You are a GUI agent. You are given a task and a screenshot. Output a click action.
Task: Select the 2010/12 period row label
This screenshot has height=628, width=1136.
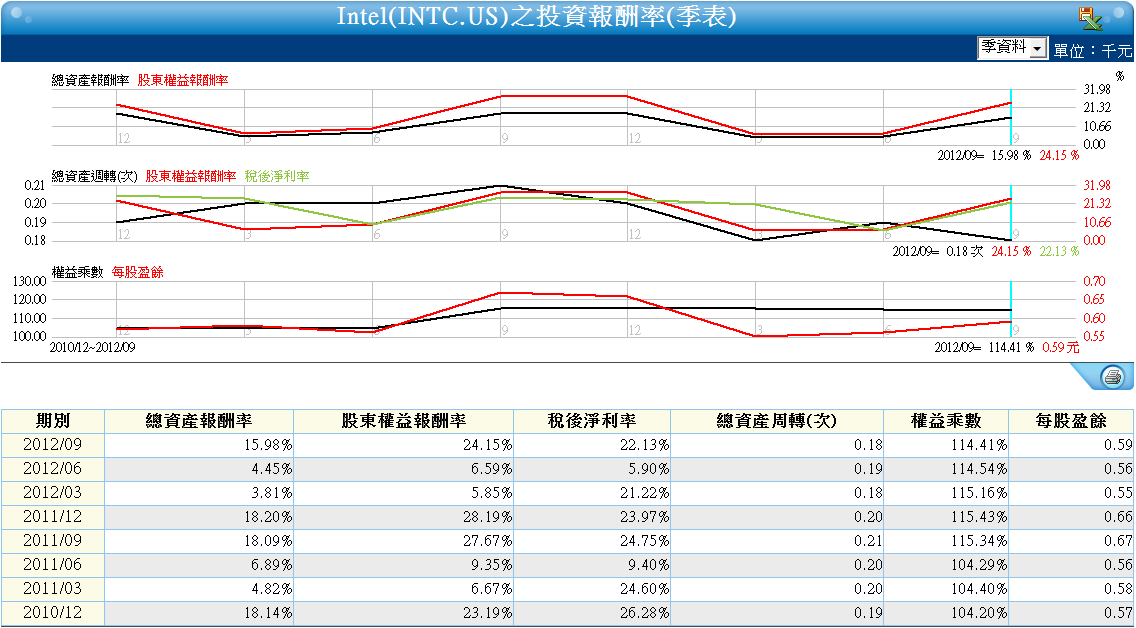53,614
